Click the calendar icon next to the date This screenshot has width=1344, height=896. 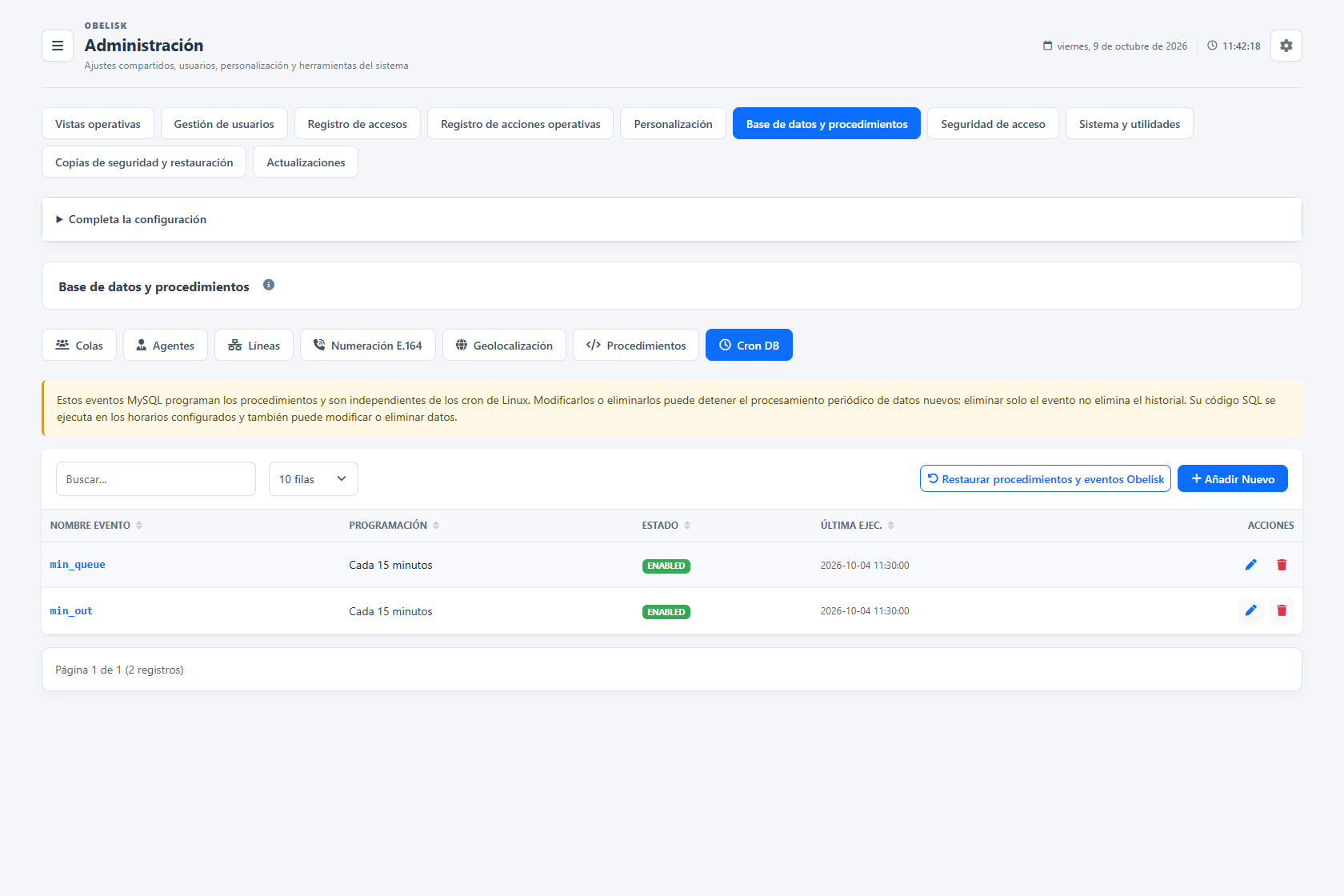(1048, 46)
